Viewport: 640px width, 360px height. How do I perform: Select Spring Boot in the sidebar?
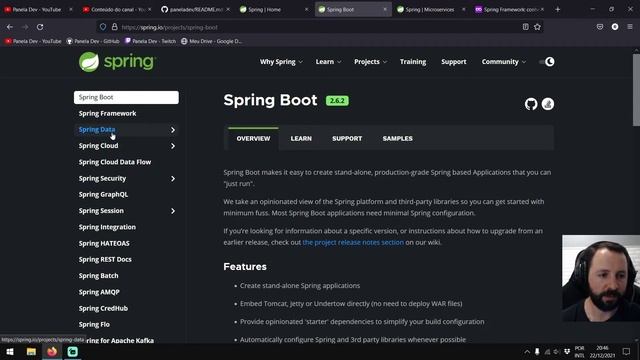tap(126, 97)
